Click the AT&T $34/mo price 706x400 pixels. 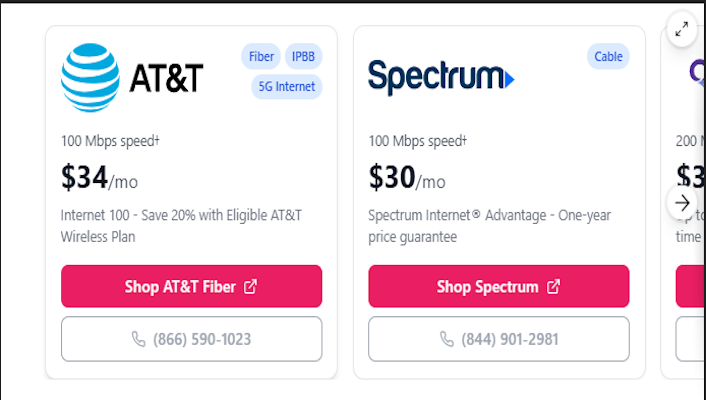tap(99, 179)
